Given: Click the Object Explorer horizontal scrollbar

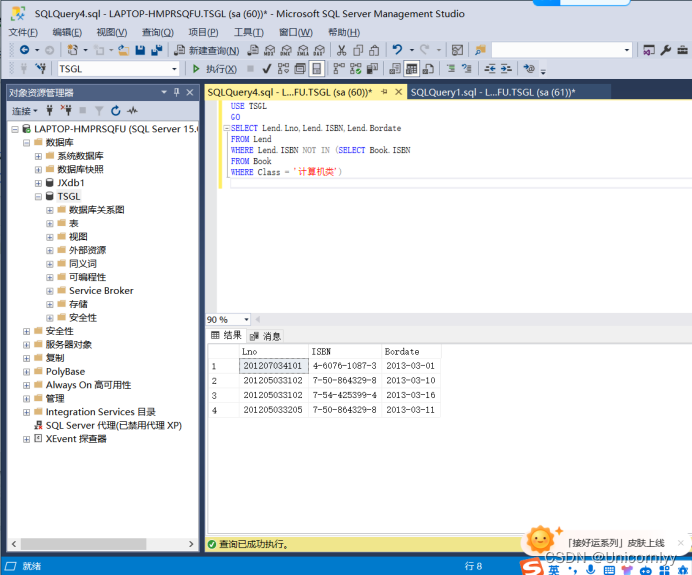Looking at the screenshot, I should coord(83,544).
